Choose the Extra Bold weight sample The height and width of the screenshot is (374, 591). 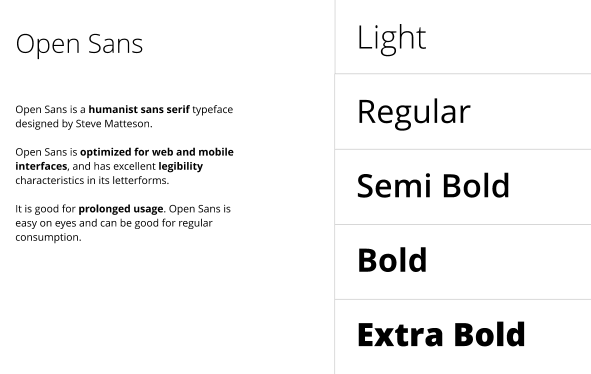tap(441, 334)
